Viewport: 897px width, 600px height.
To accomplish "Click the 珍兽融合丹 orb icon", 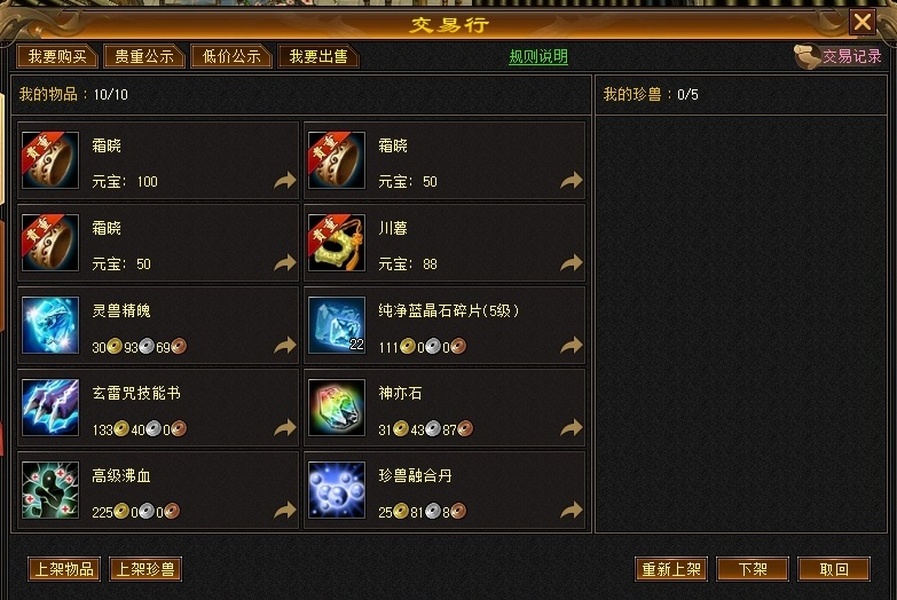I will (x=336, y=490).
